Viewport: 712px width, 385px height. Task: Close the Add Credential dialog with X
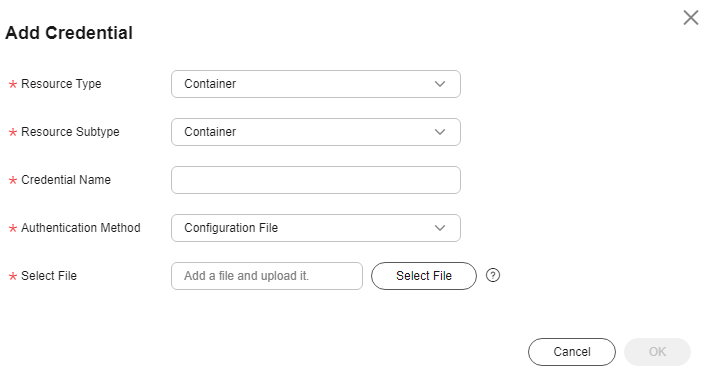[691, 18]
